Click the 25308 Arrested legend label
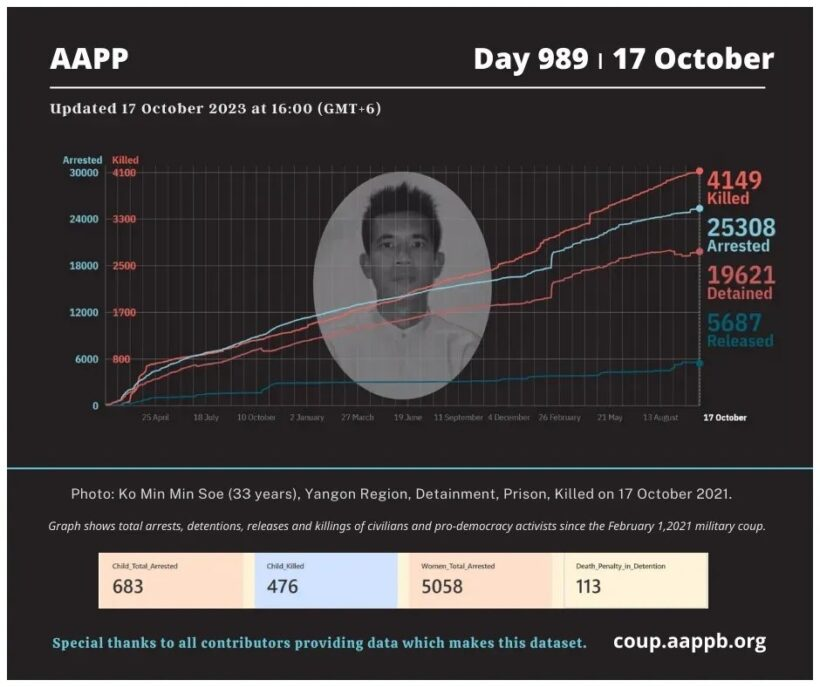 pos(741,235)
